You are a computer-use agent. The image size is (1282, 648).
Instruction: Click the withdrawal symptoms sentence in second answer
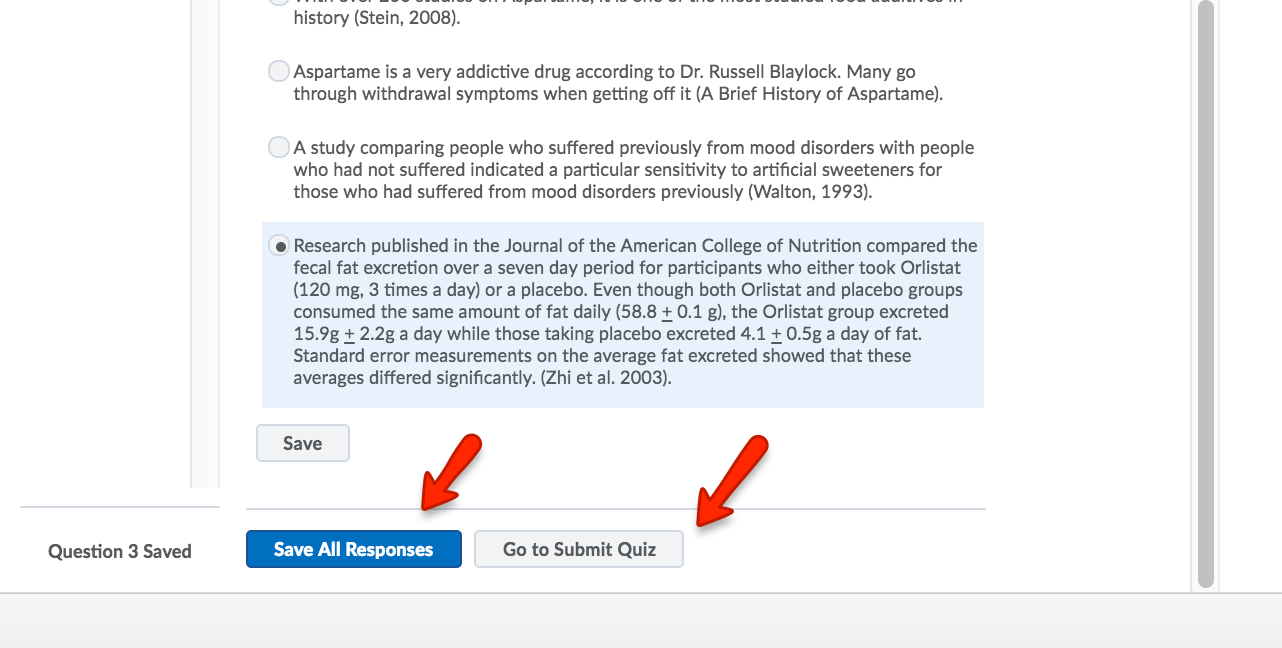tap(618, 83)
